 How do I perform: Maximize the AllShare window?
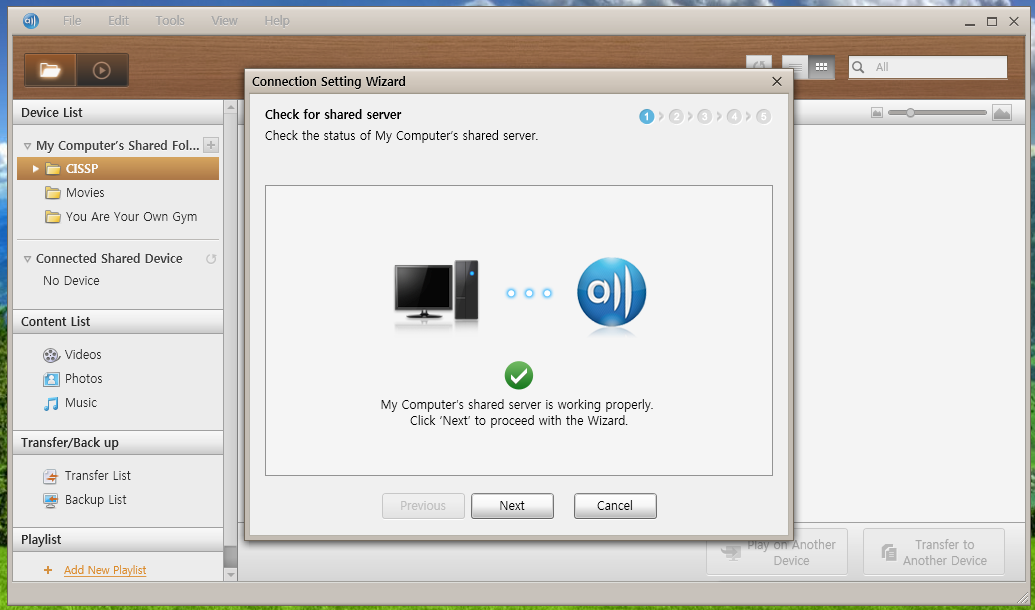point(992,22)
